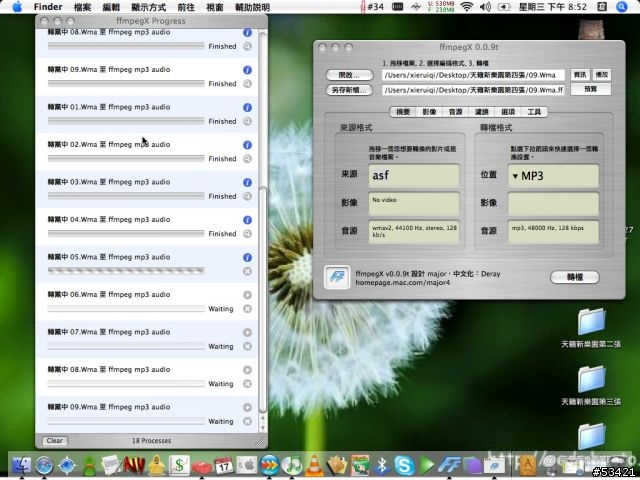
Task: Open the 前往 menu
Action: click(186, 7)
